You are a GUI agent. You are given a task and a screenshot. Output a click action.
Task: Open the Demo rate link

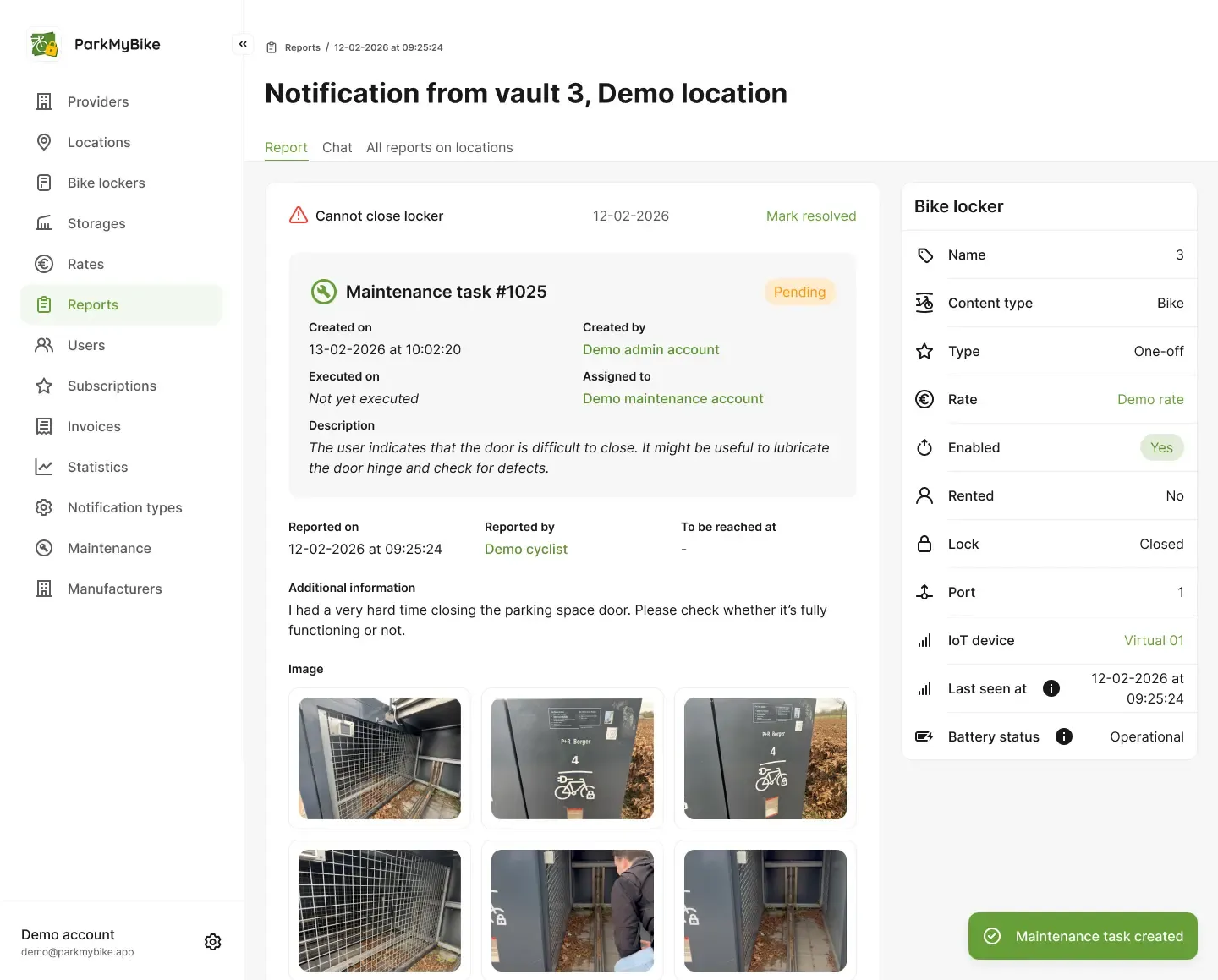(1149, 399)
